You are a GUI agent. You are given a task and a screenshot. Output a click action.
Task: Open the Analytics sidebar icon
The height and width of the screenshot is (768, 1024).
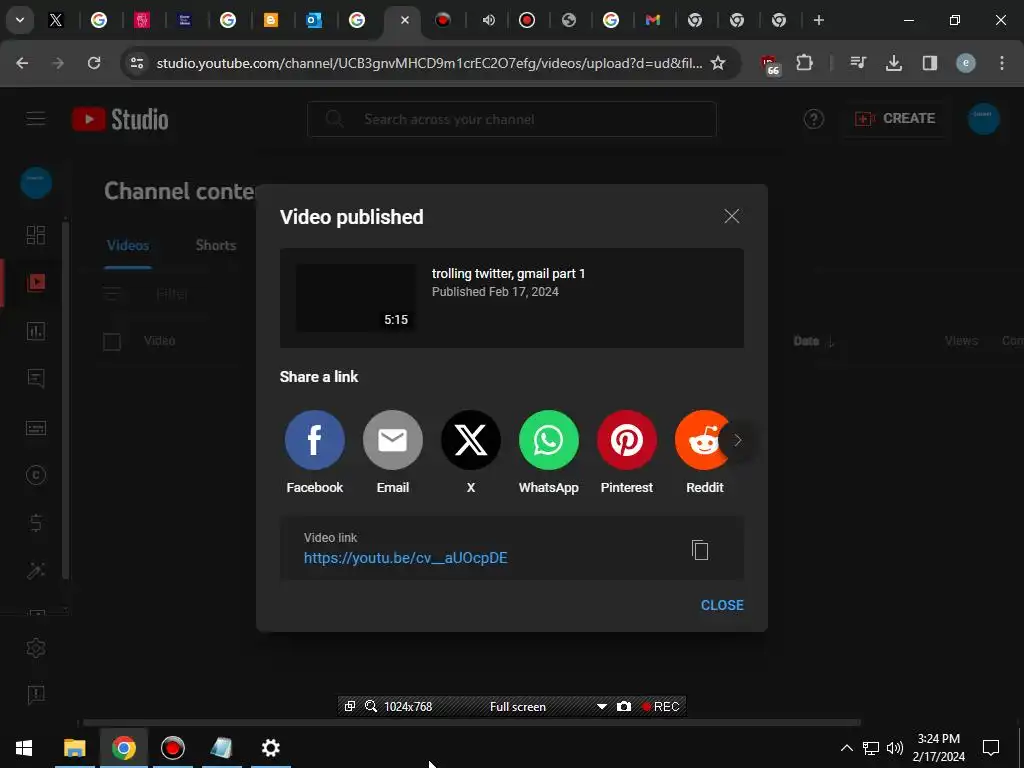pos(36,330)
